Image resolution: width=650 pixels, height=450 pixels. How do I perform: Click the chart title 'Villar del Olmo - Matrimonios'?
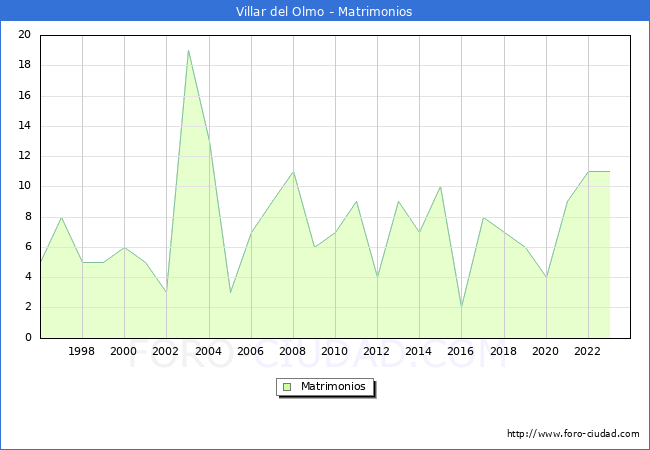[324, 11]
